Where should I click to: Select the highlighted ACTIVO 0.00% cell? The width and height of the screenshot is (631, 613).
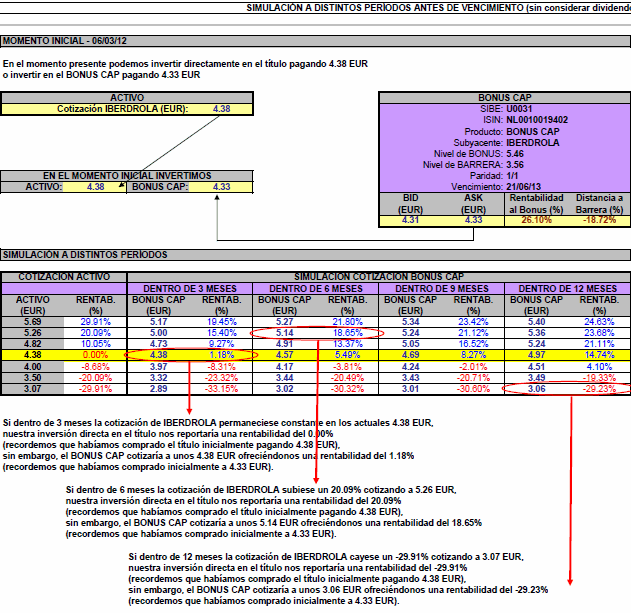coord(95,355)
